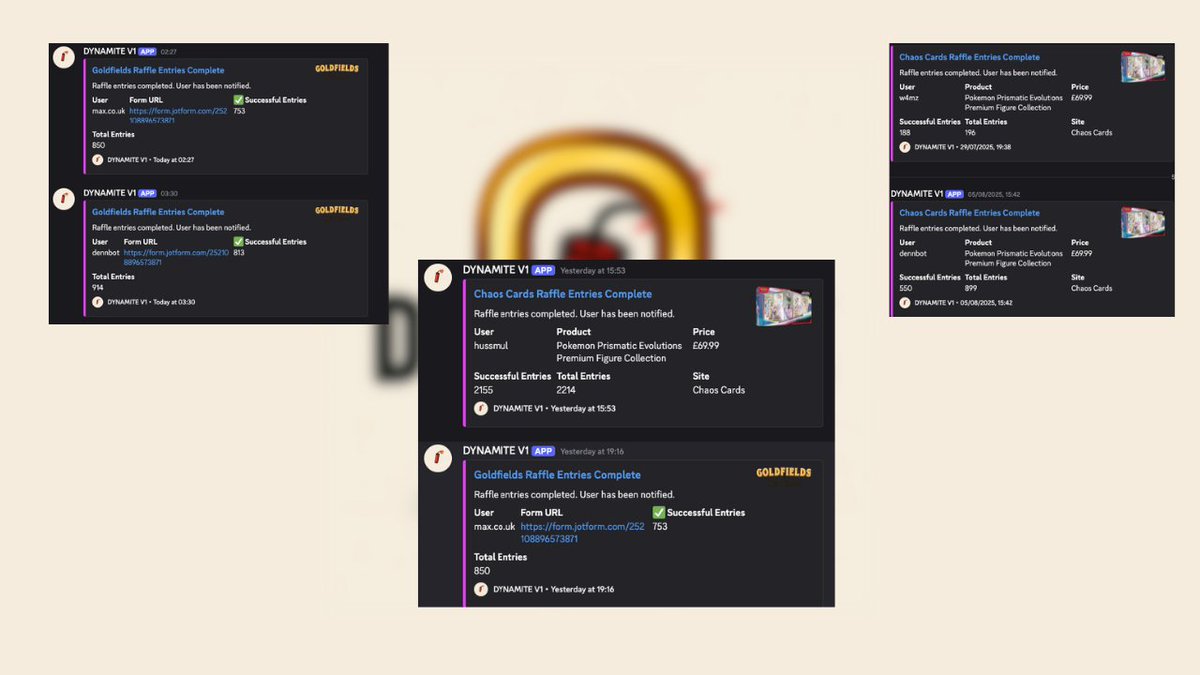Select the price '£69.99' in the hussmul embed
The image size is (1200, 675).
coord(706,346)
